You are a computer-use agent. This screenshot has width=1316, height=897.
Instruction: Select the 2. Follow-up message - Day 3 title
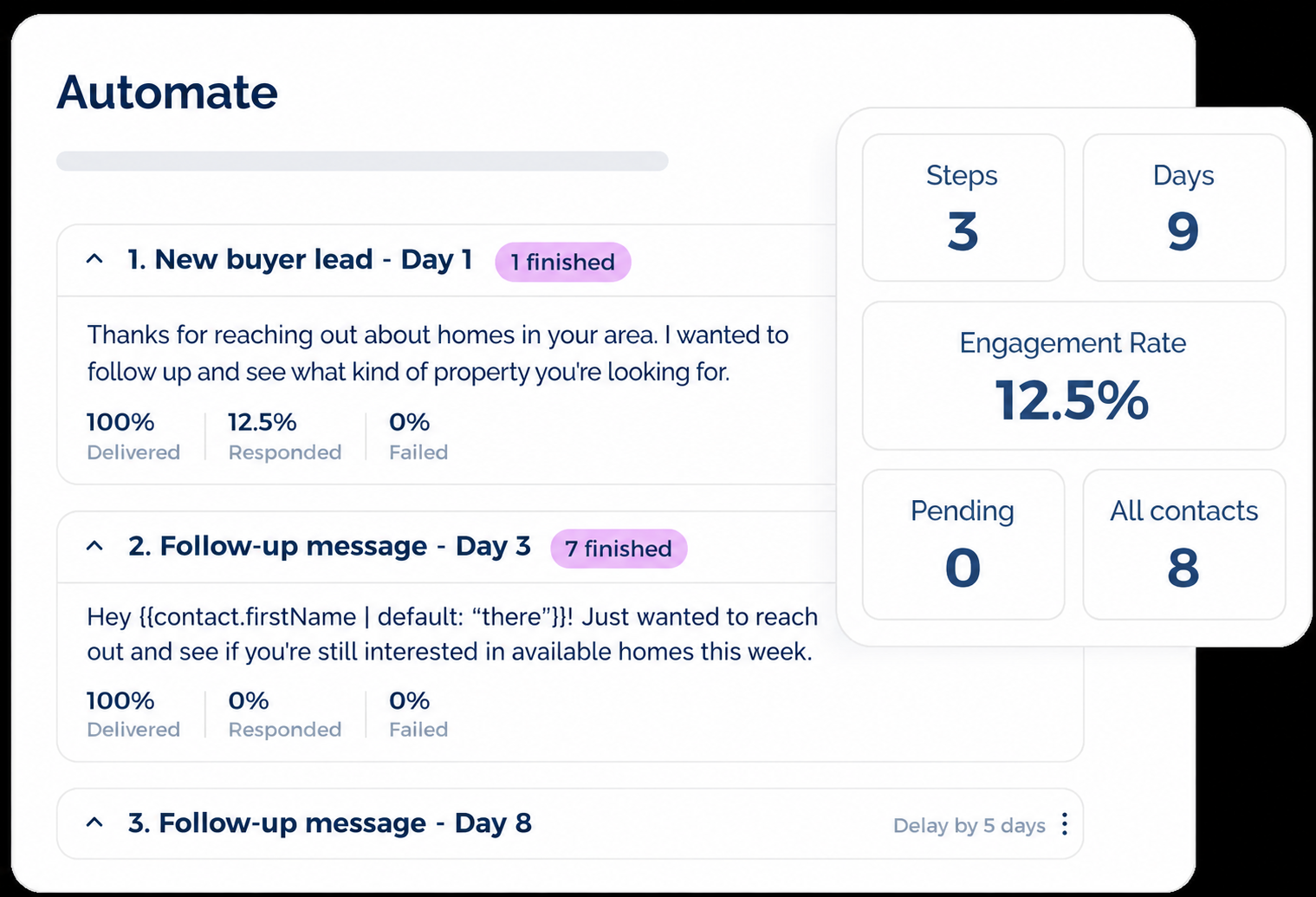pyautogui.click(x=329, y=546)
